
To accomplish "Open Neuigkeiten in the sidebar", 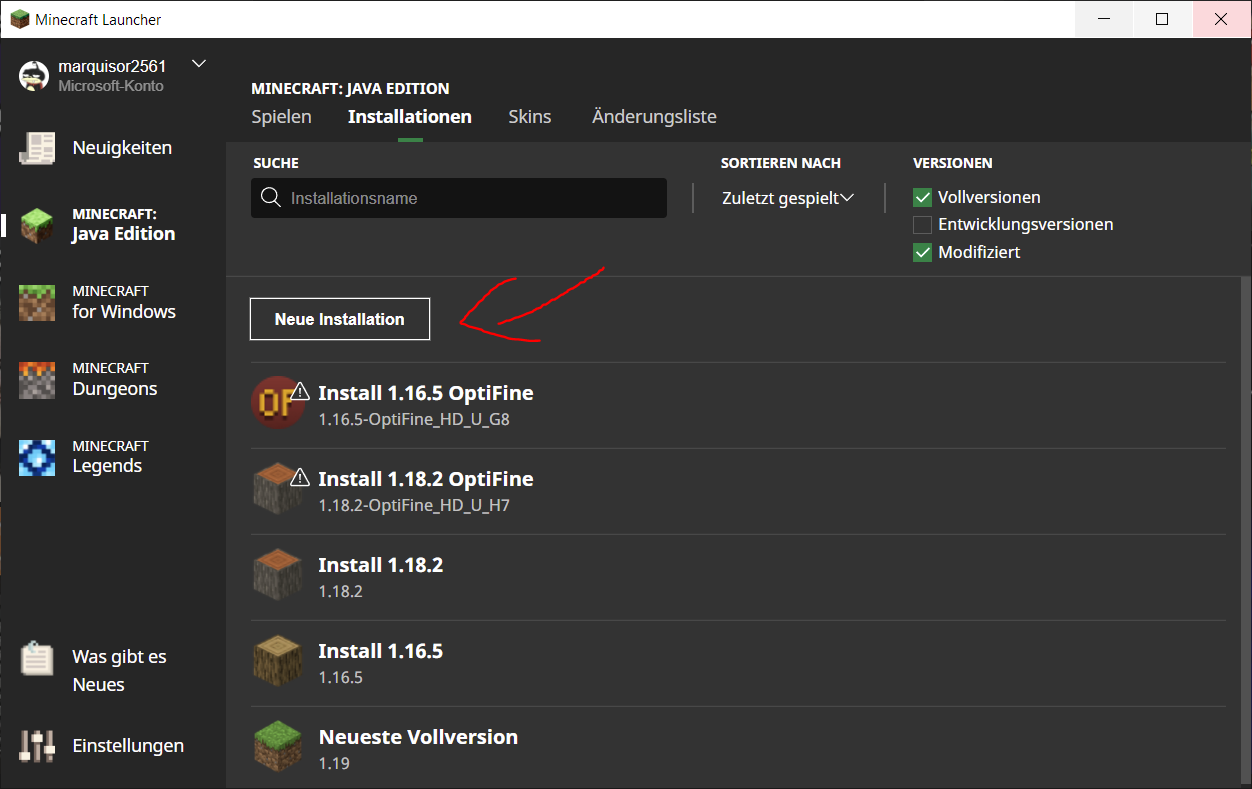I will [x=122, y=148].
